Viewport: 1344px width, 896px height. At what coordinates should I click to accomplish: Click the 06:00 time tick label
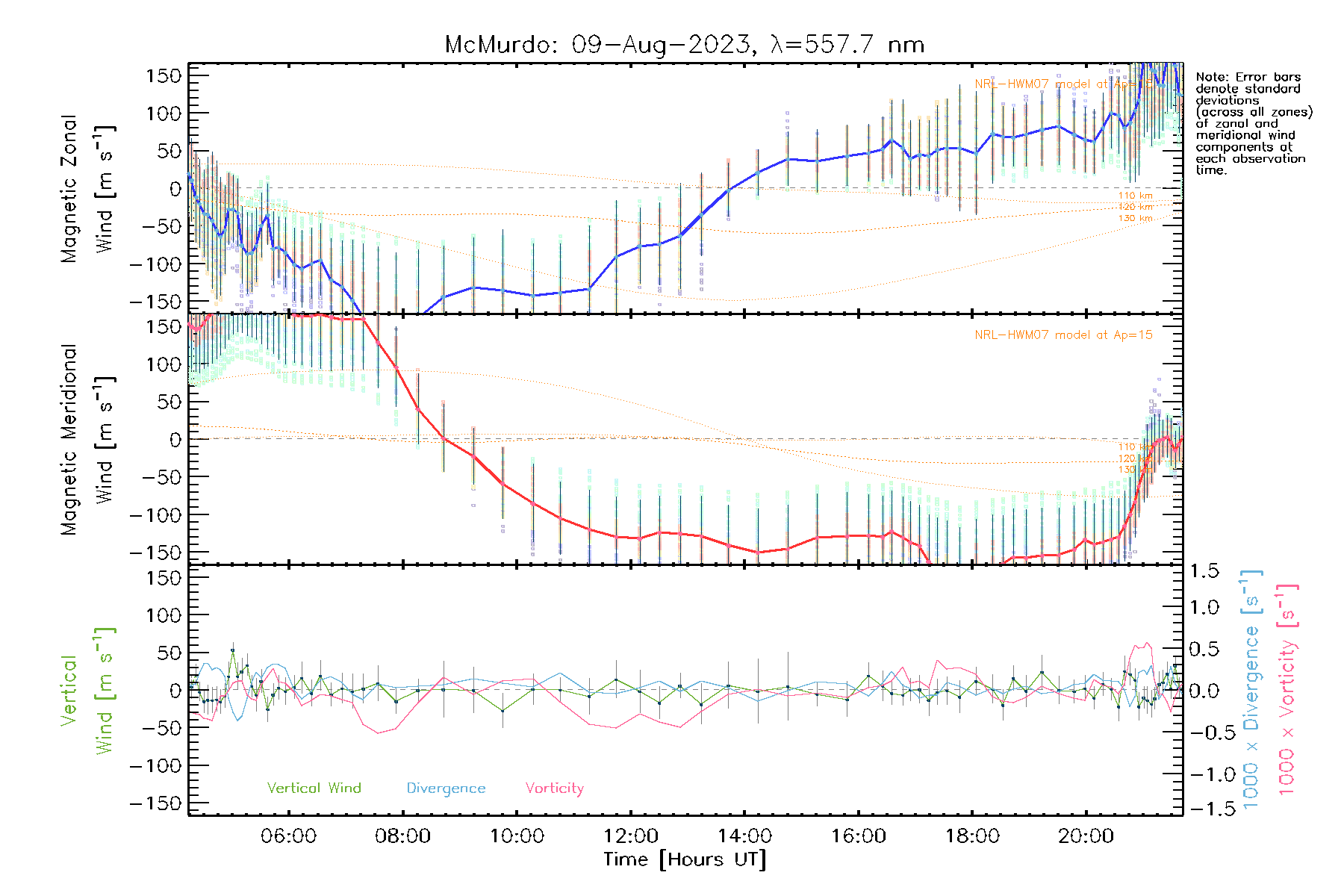click(288, 836)
